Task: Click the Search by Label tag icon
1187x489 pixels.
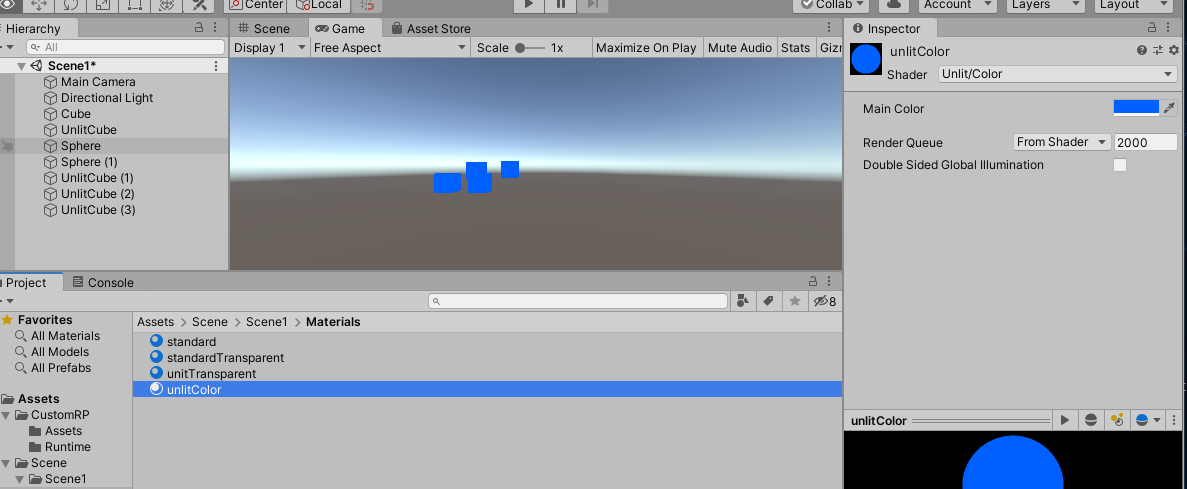Action: [768, 301]
